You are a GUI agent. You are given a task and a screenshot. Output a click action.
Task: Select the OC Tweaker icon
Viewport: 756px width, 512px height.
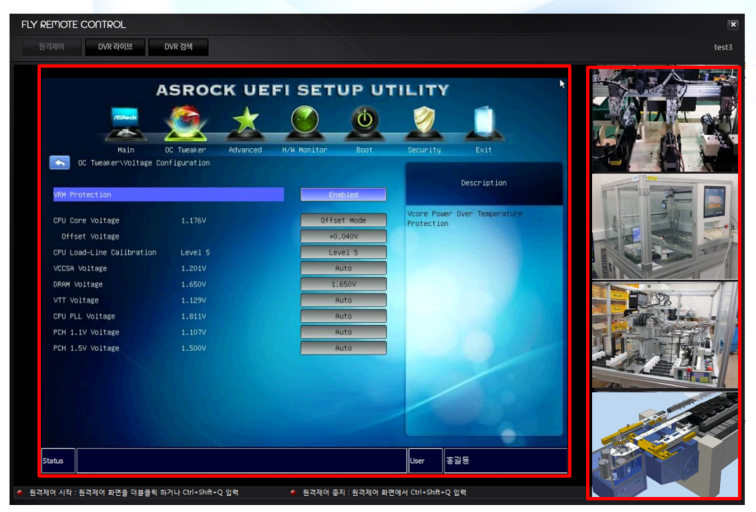tap(185, 123)
